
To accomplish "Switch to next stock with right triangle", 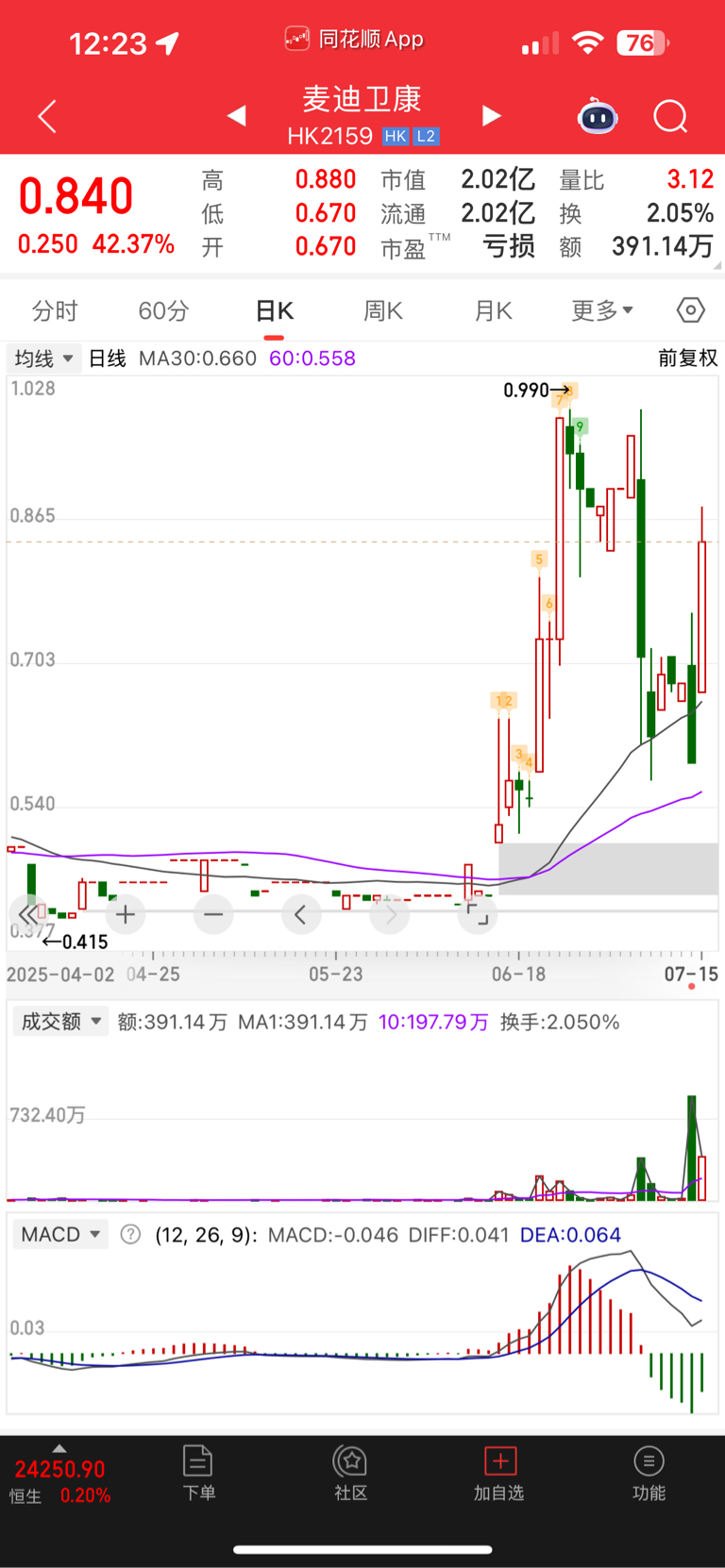I will 491,115.
